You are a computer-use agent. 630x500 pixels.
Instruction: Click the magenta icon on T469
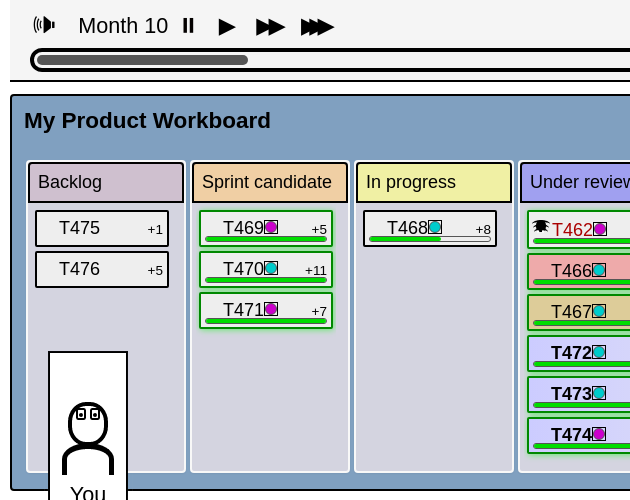tap(271, 227)
